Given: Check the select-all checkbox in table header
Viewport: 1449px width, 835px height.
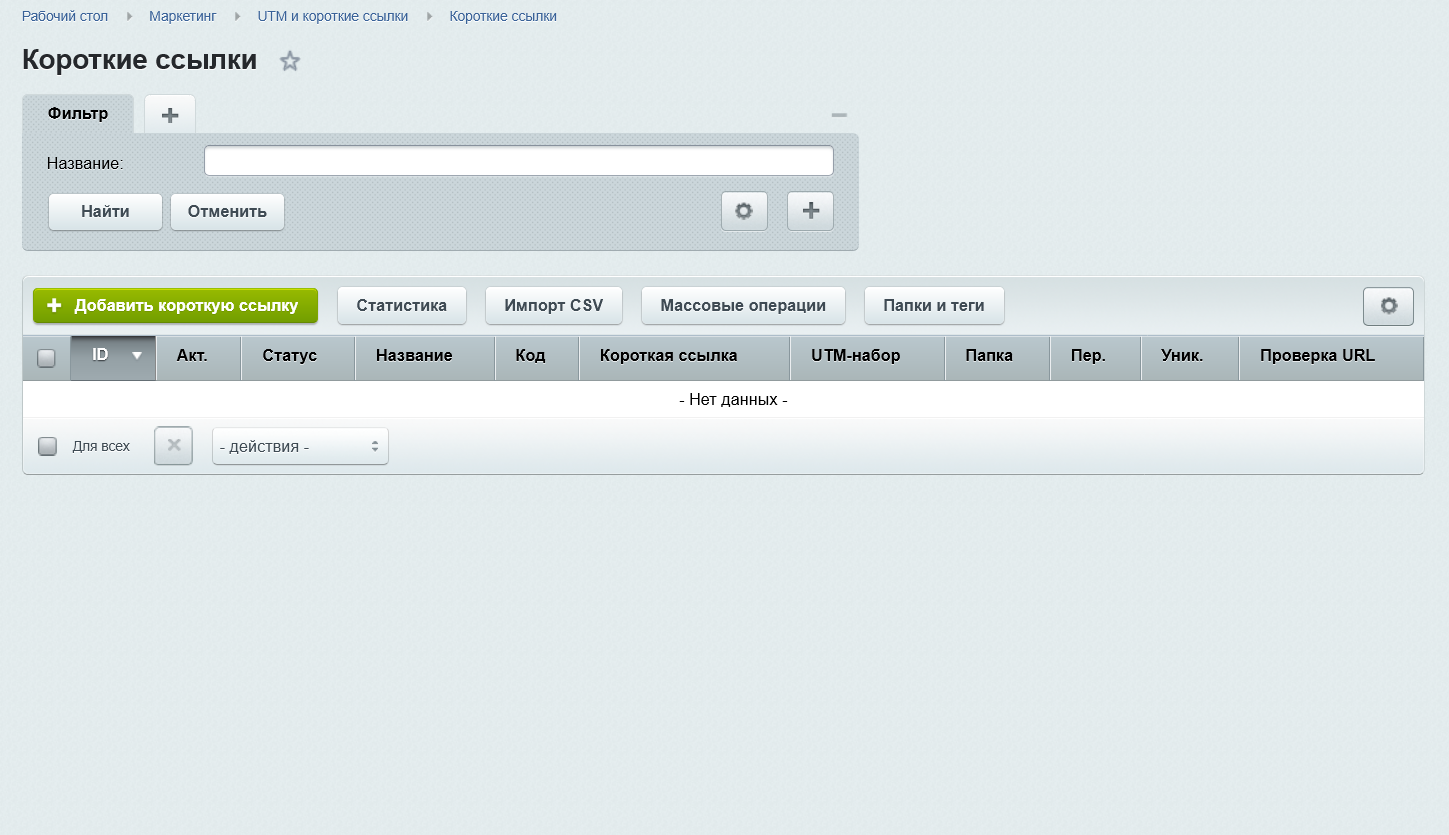Looking at the screenshot, I should (46, 357).
